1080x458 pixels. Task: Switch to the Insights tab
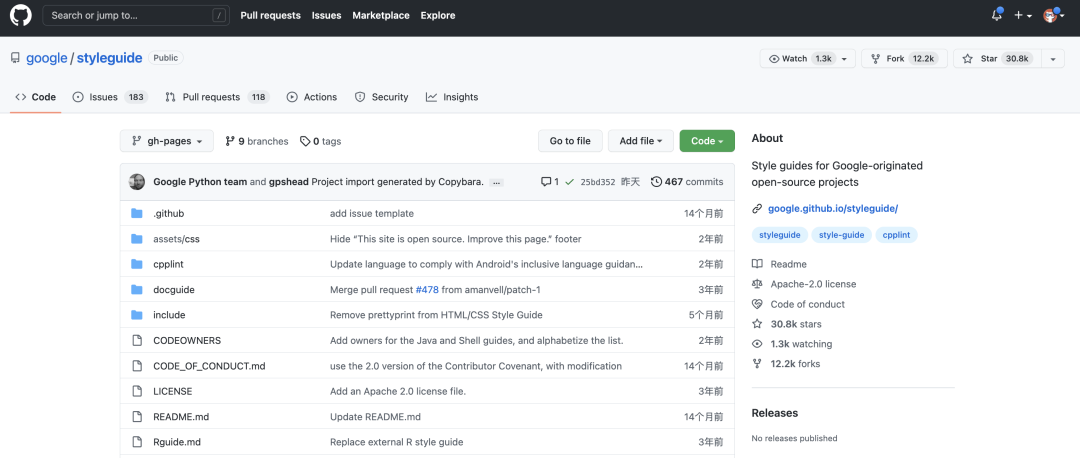tap(452, 97)
